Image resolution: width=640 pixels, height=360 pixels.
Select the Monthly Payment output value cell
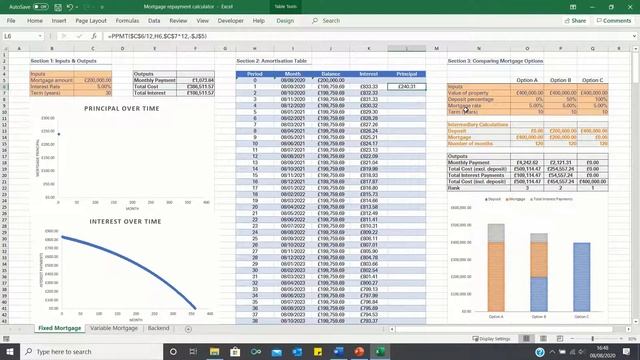click(196, 80)
